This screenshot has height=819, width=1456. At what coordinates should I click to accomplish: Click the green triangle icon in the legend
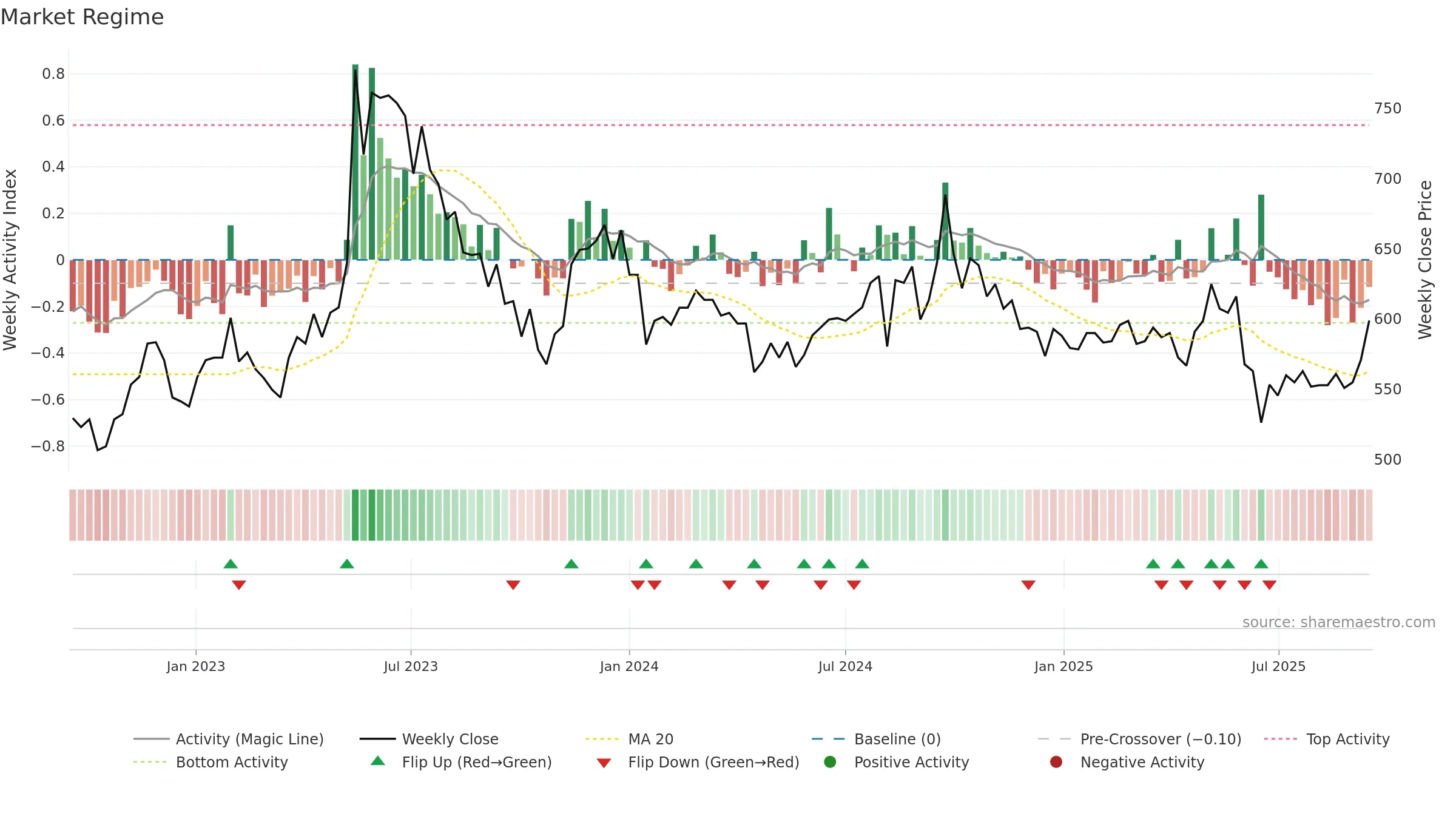(378, 761)
